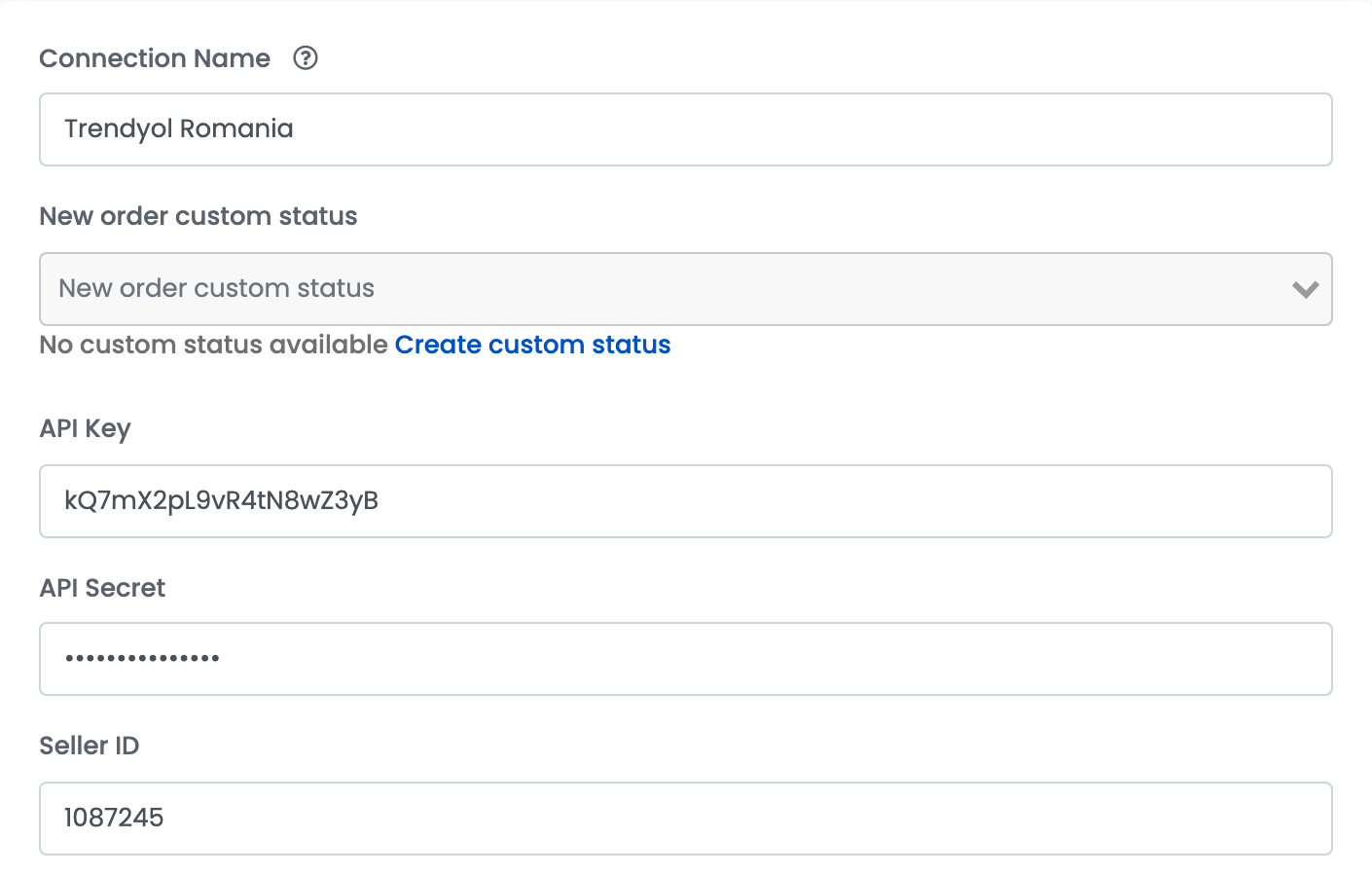The height and width of the screenshot is (876, 1372).
Task: Click the Connection Name help icon
Action: pyautogui.click(x=306, y=58)
